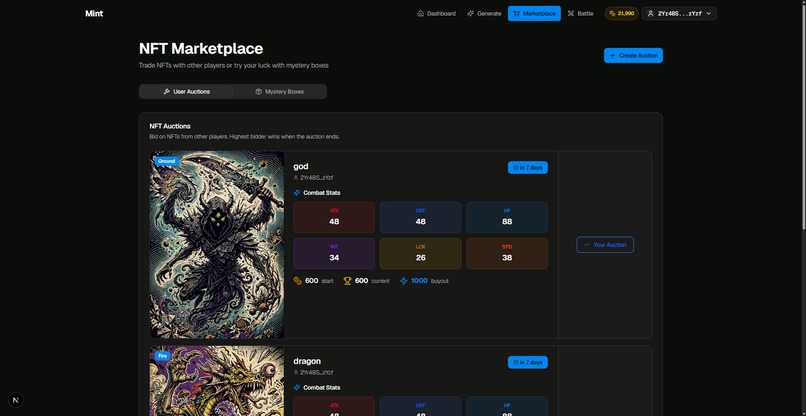Click the chart icon on Your Auction button

click(x=587, y=245)
